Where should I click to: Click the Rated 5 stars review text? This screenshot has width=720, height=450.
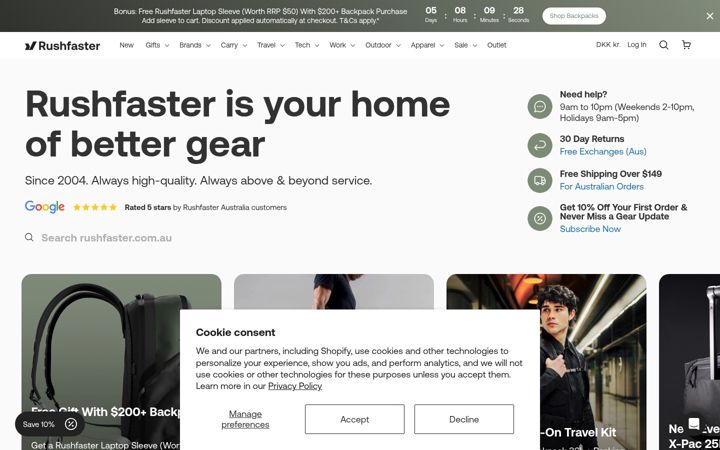coord(206,208)
